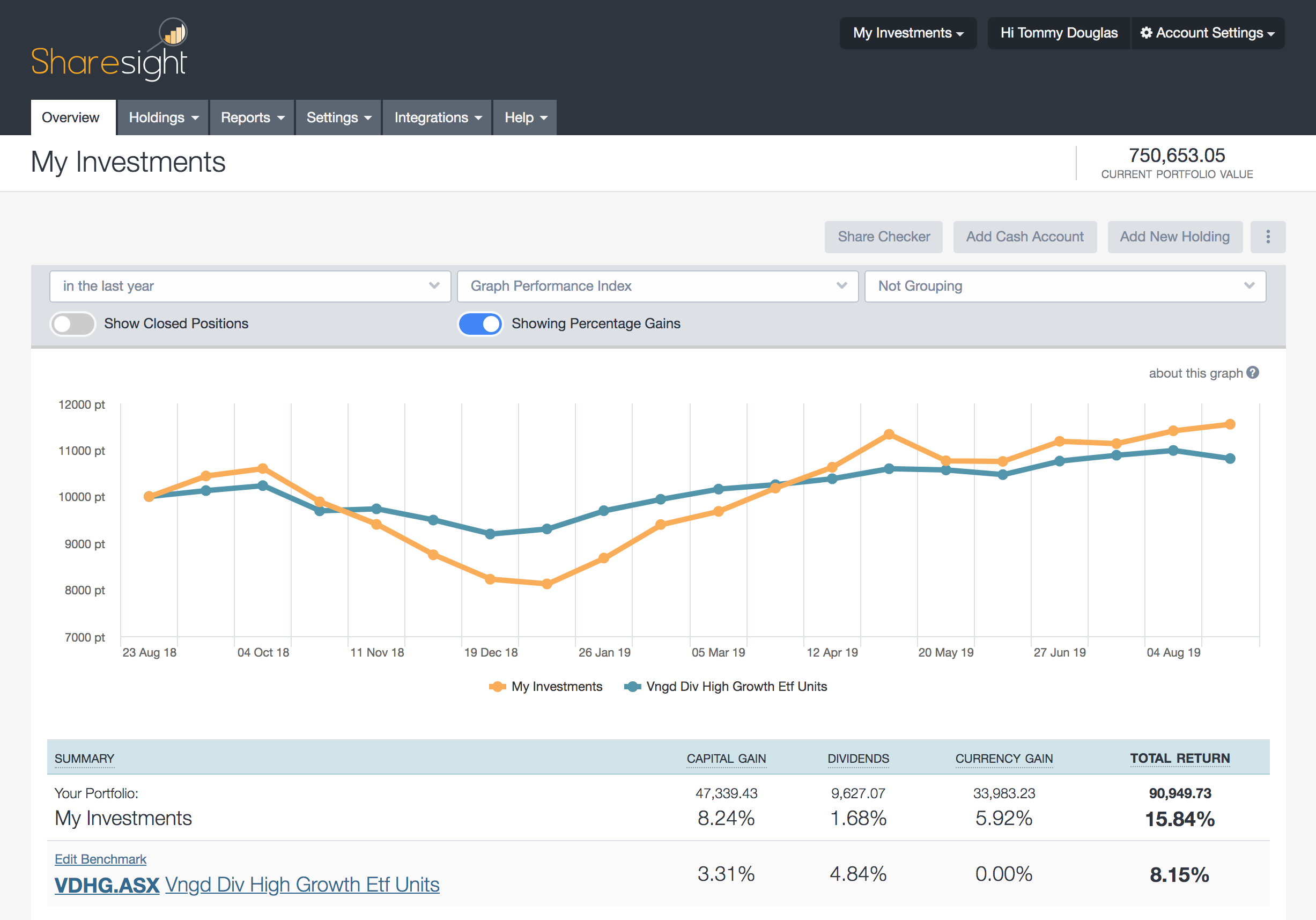Open the Integrations menu
The image size is (1316, 920).
point(437,117)
